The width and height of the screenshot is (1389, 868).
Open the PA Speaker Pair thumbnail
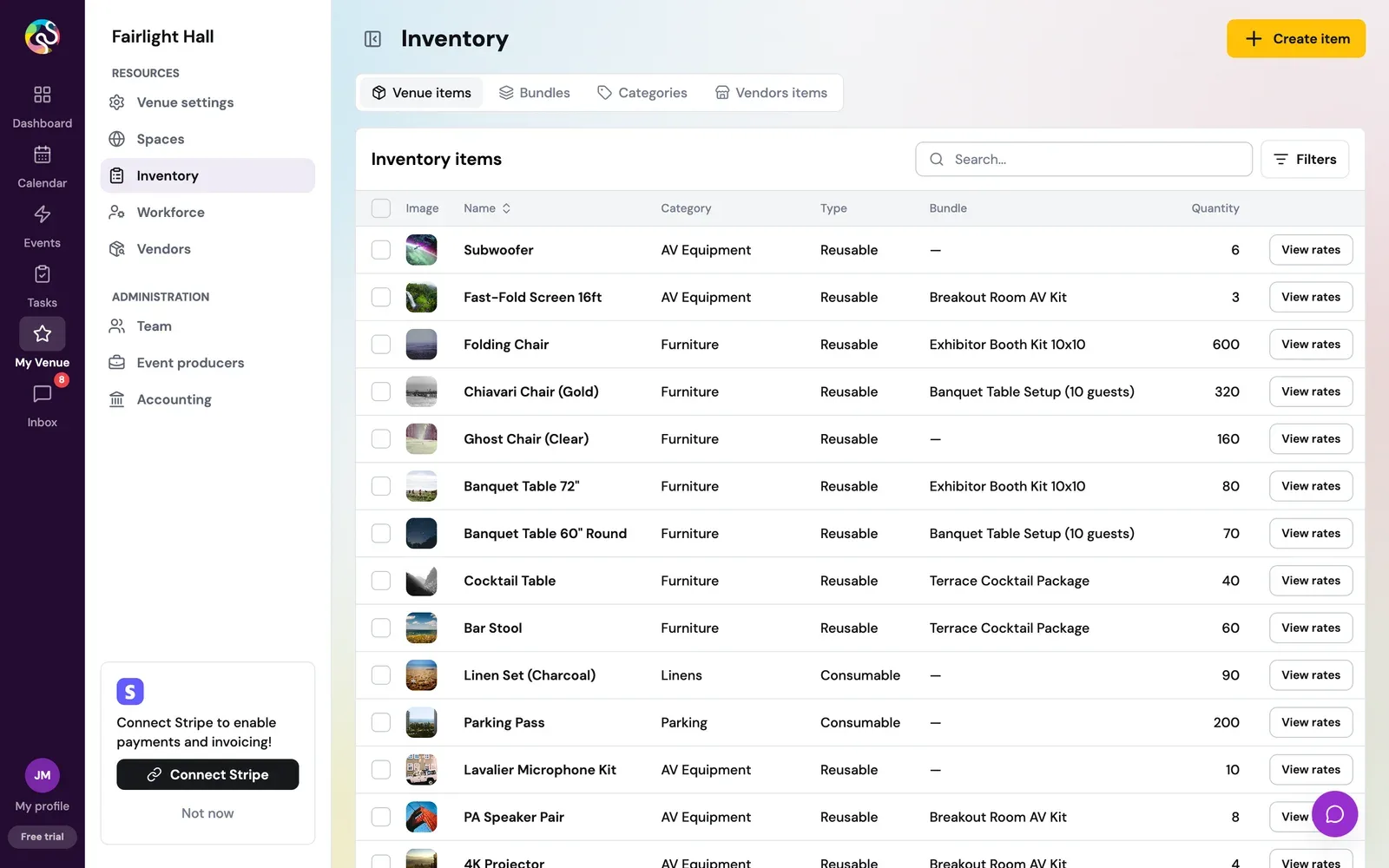pos(421,817)
